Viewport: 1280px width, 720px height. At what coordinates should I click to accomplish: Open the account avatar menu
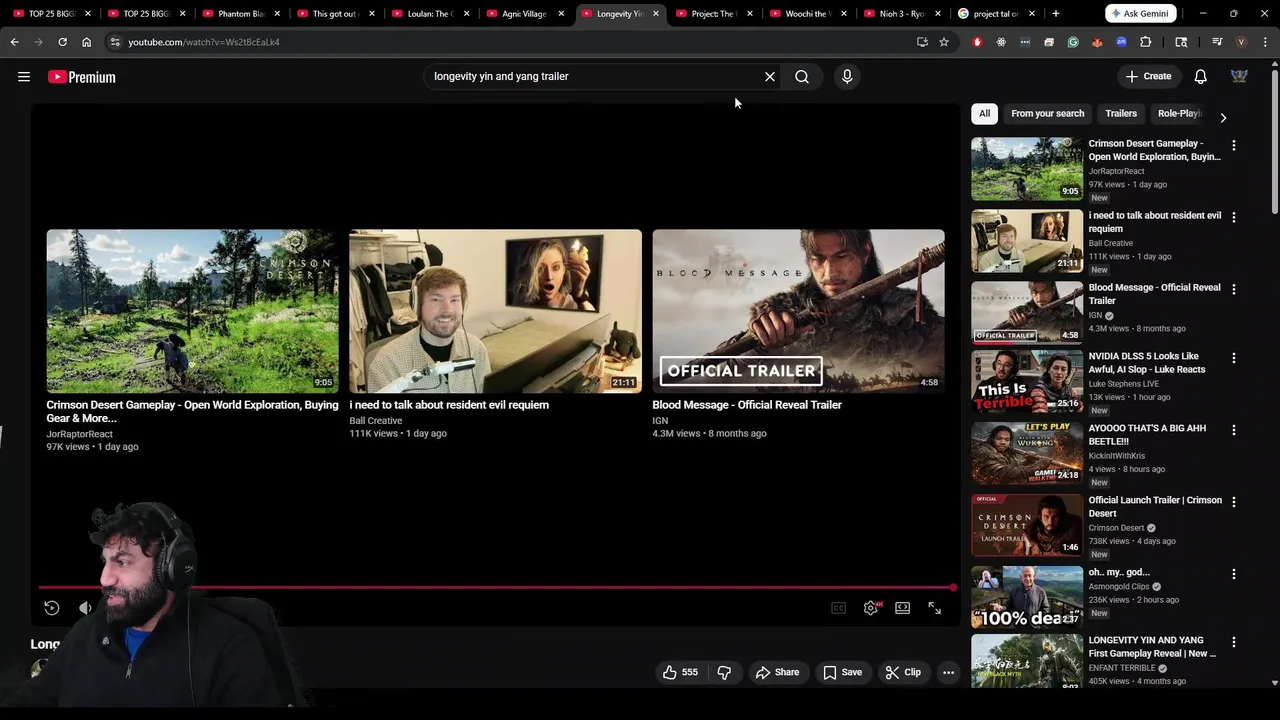1239,77
